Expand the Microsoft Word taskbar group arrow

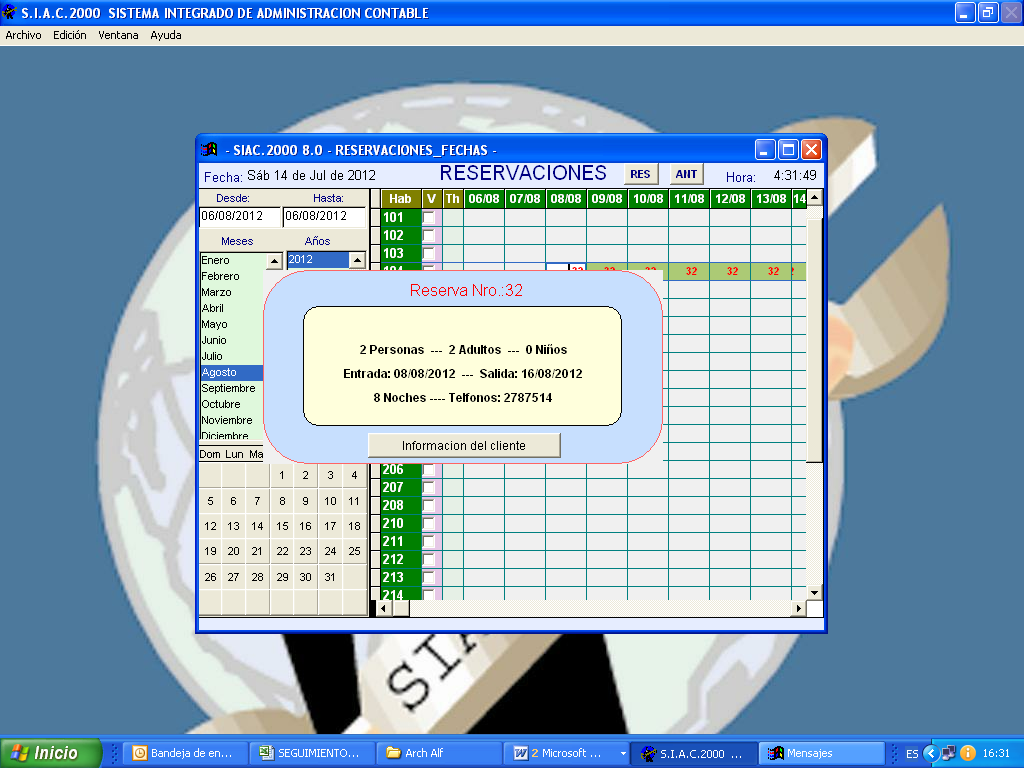(x=623, y=753)
